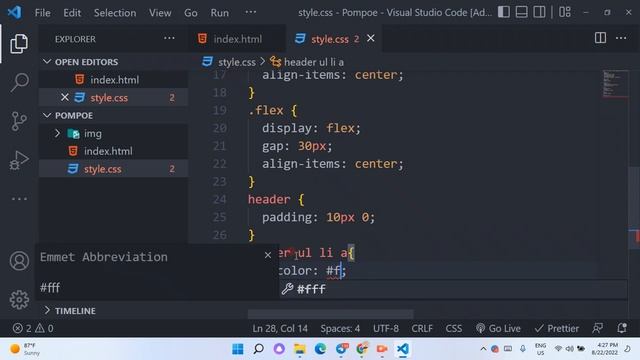Click Prettier status button
Image resolution: width=640 pixels, height=360 pixels.
[557, 329]
